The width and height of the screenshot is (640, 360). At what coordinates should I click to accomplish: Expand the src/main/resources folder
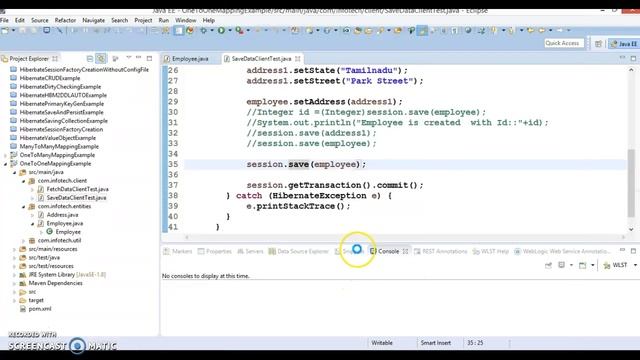tap(14, 249)
